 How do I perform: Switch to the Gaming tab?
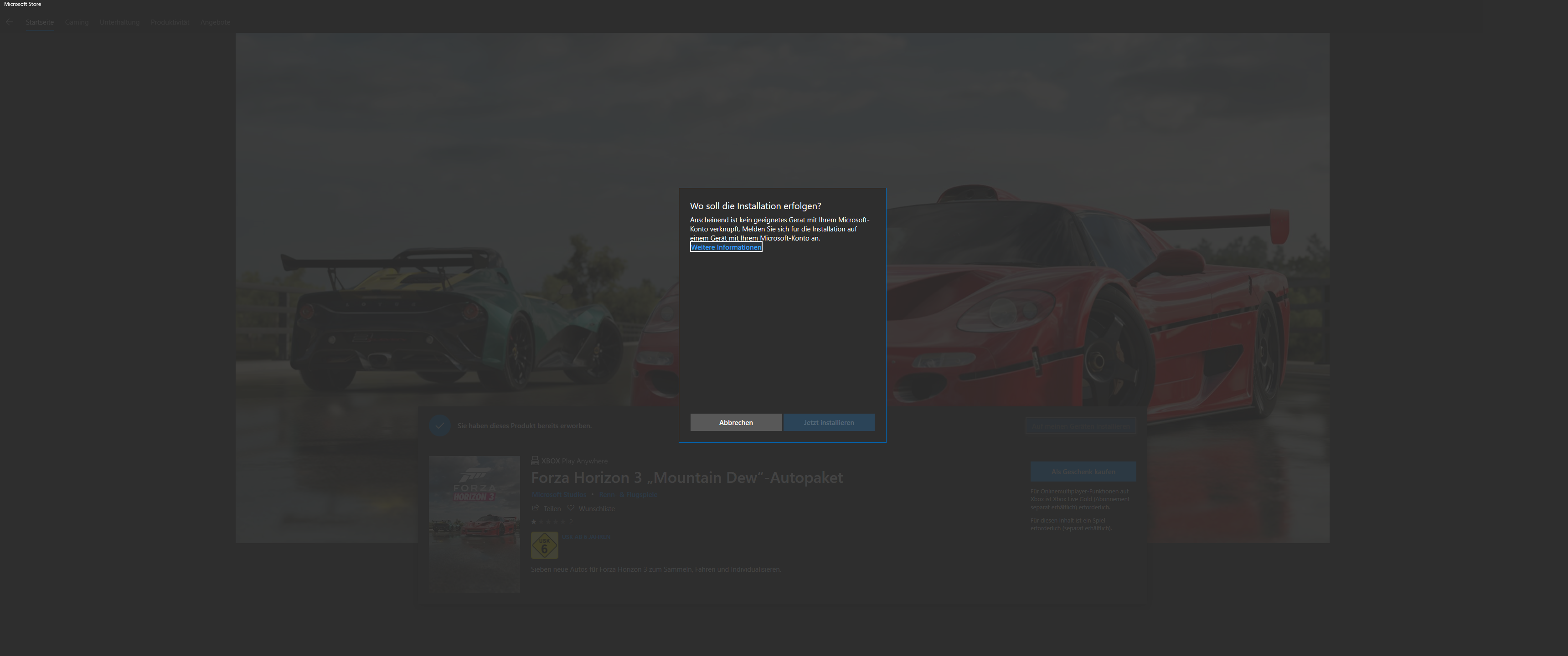pyautogui.click(x=77, y=22)
